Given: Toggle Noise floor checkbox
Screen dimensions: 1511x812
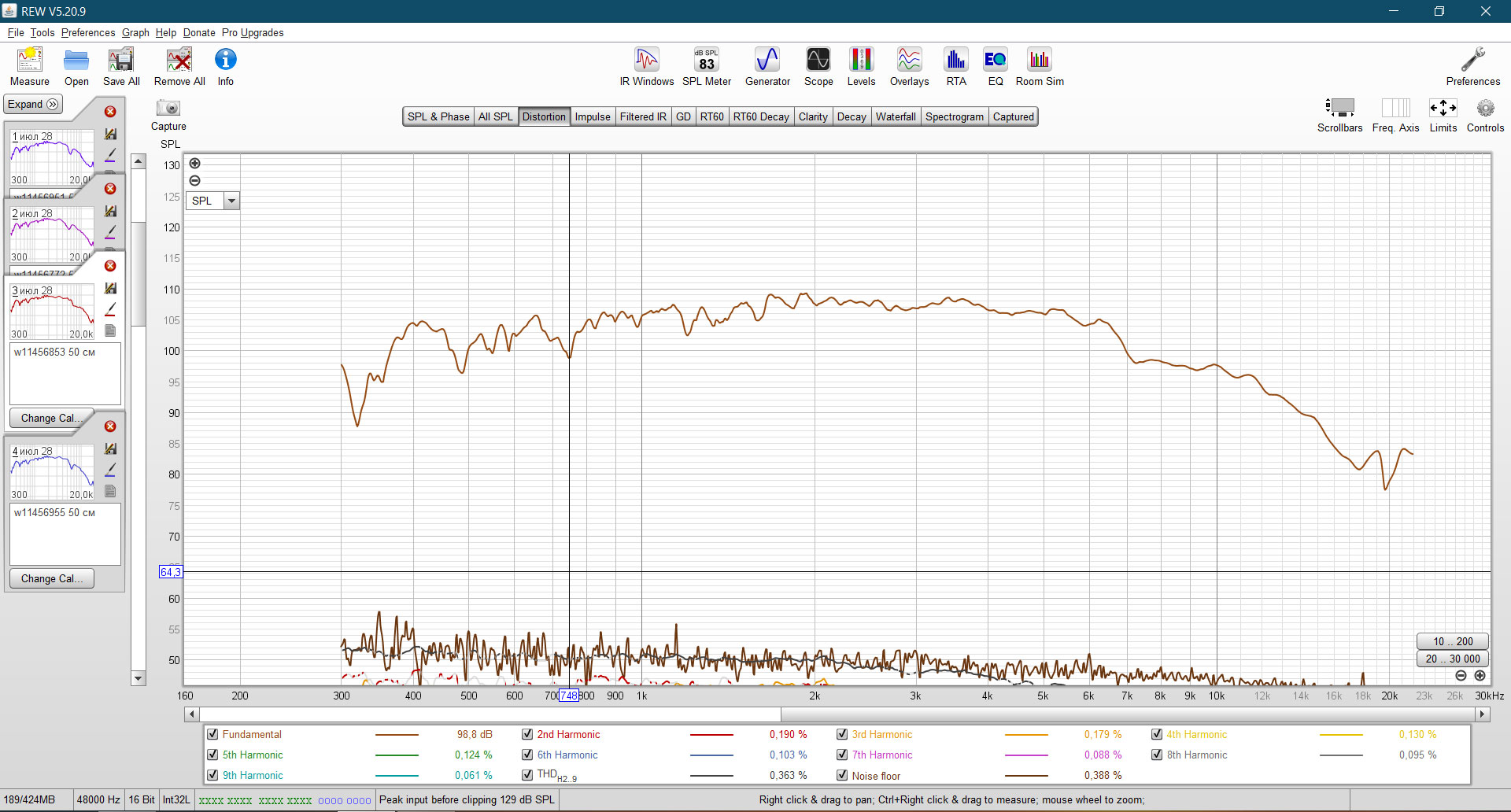Looking at the screenshot, I should coord(842,775).
